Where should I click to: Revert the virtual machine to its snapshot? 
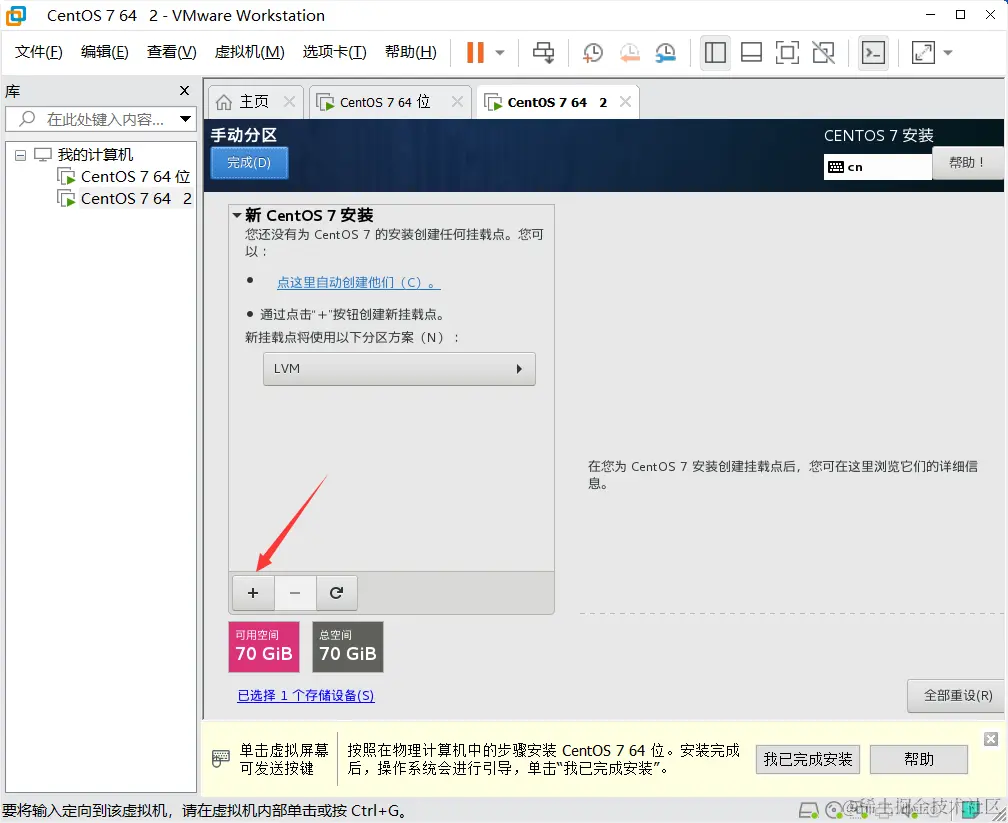pos(629,52)
